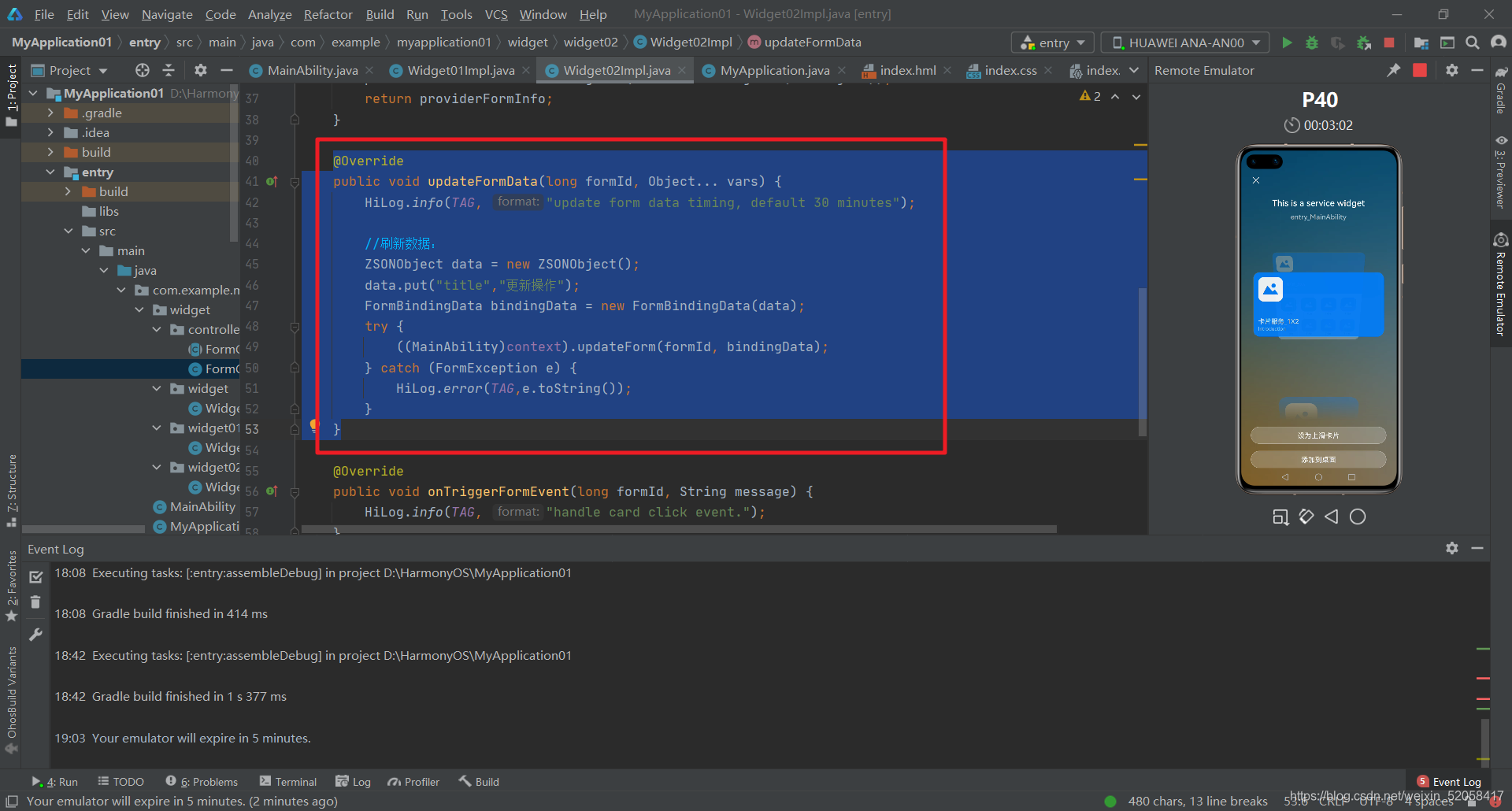Image resolution: width=1512 pixels, height=811 pixels.
Task: Collapse the MyApplication01 root node
Action: [x=33, y=93]
